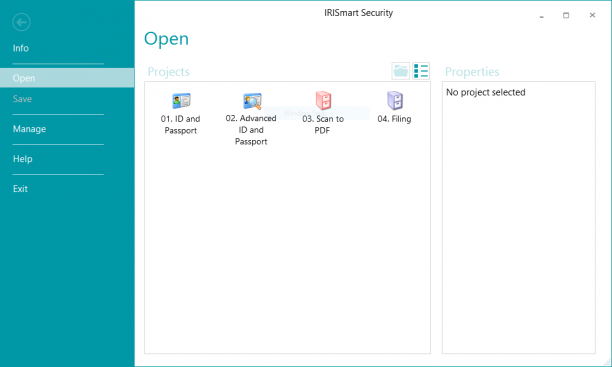
Task: Click 'No project selected' text in Properties
Action: click(x=486, y=92)
